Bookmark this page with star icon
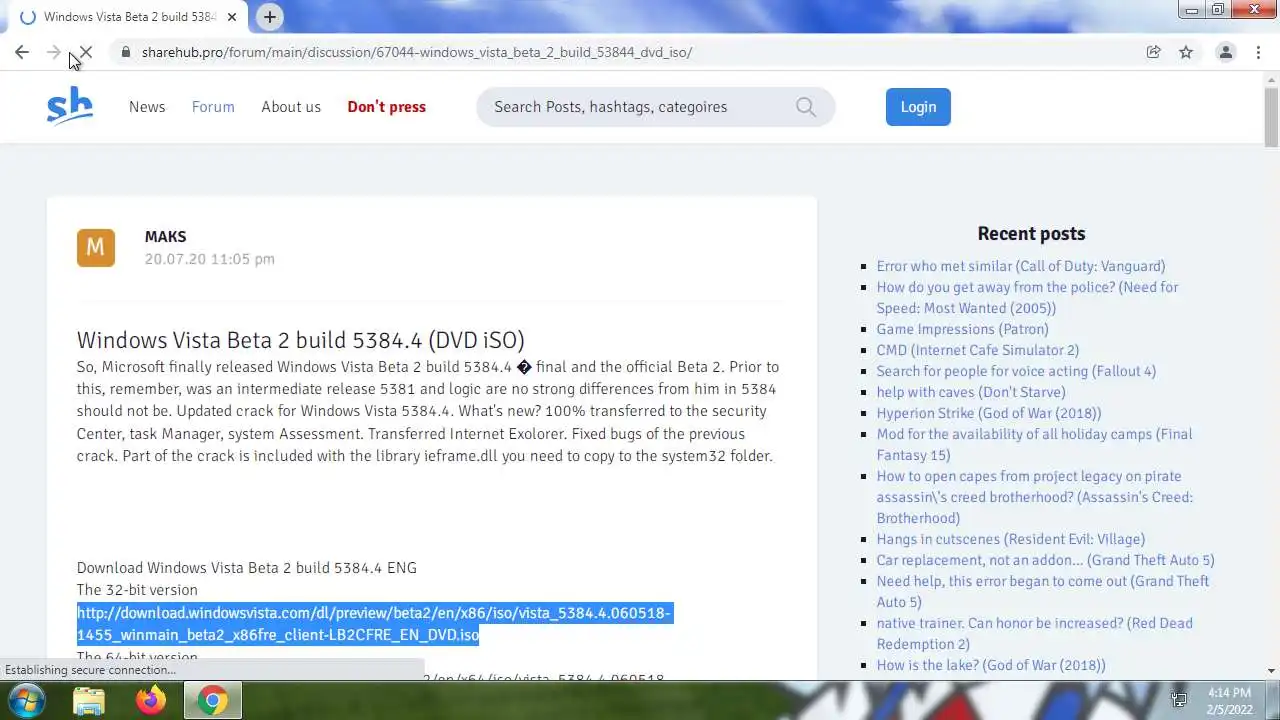The height and width of the screenshot is (720, 1280). click(x=1186, y=52)
